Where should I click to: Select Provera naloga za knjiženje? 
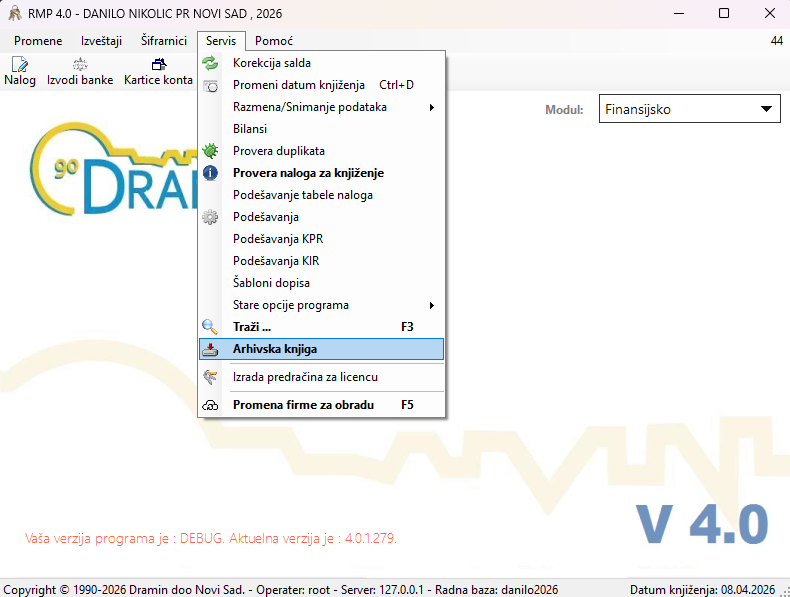[321, 173]
